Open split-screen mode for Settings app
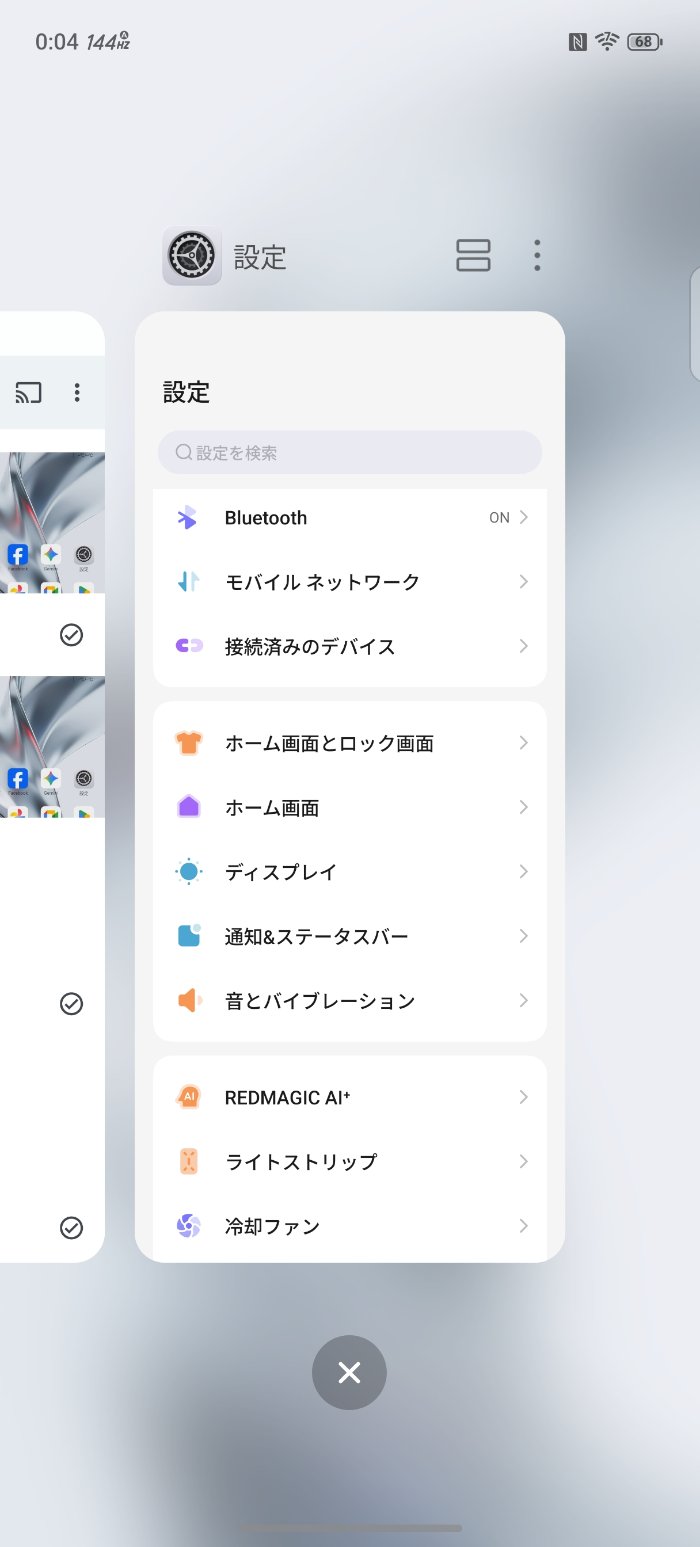The image size is (700, 1547). 473,256
